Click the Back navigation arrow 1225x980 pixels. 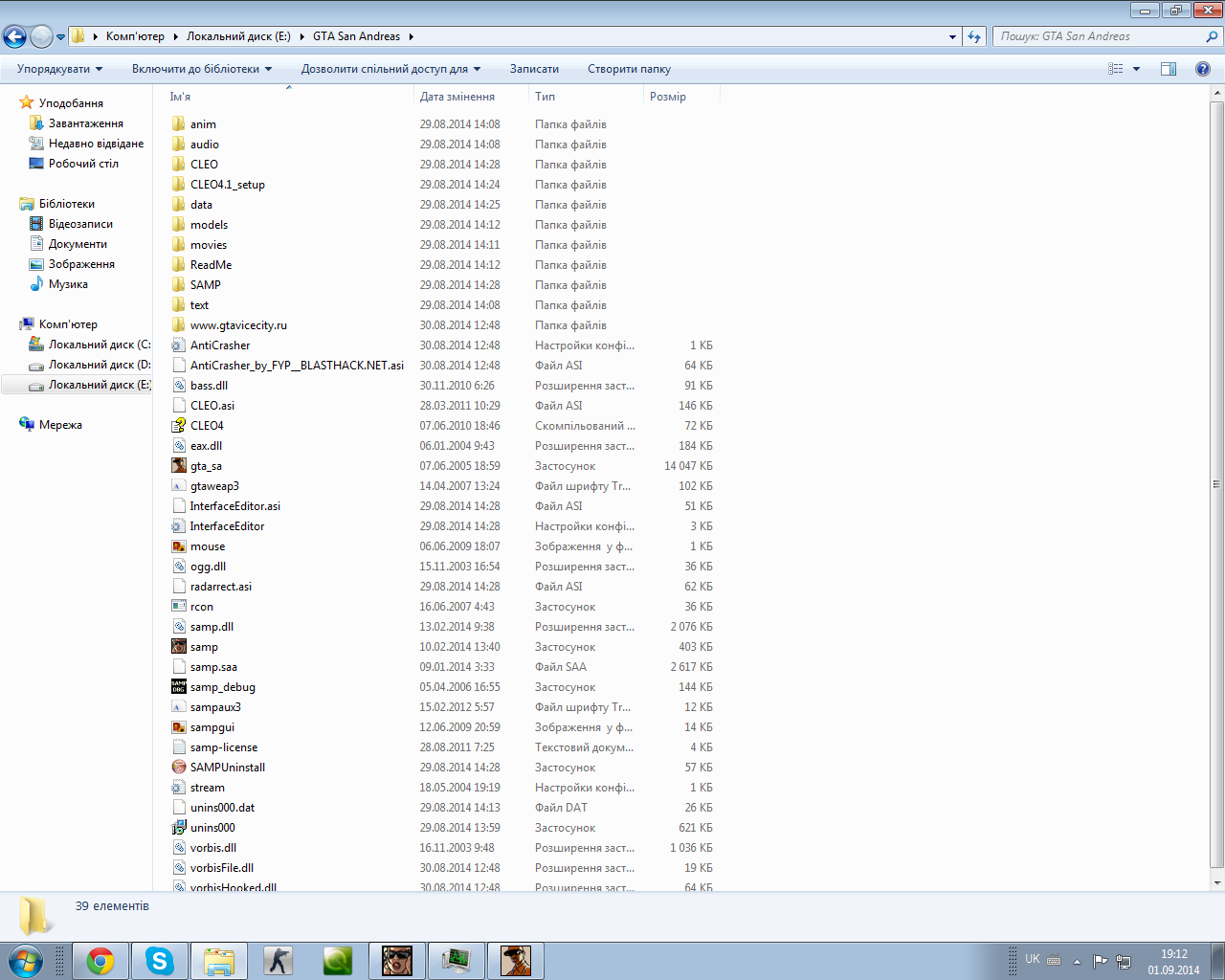[x=14, y=36]
